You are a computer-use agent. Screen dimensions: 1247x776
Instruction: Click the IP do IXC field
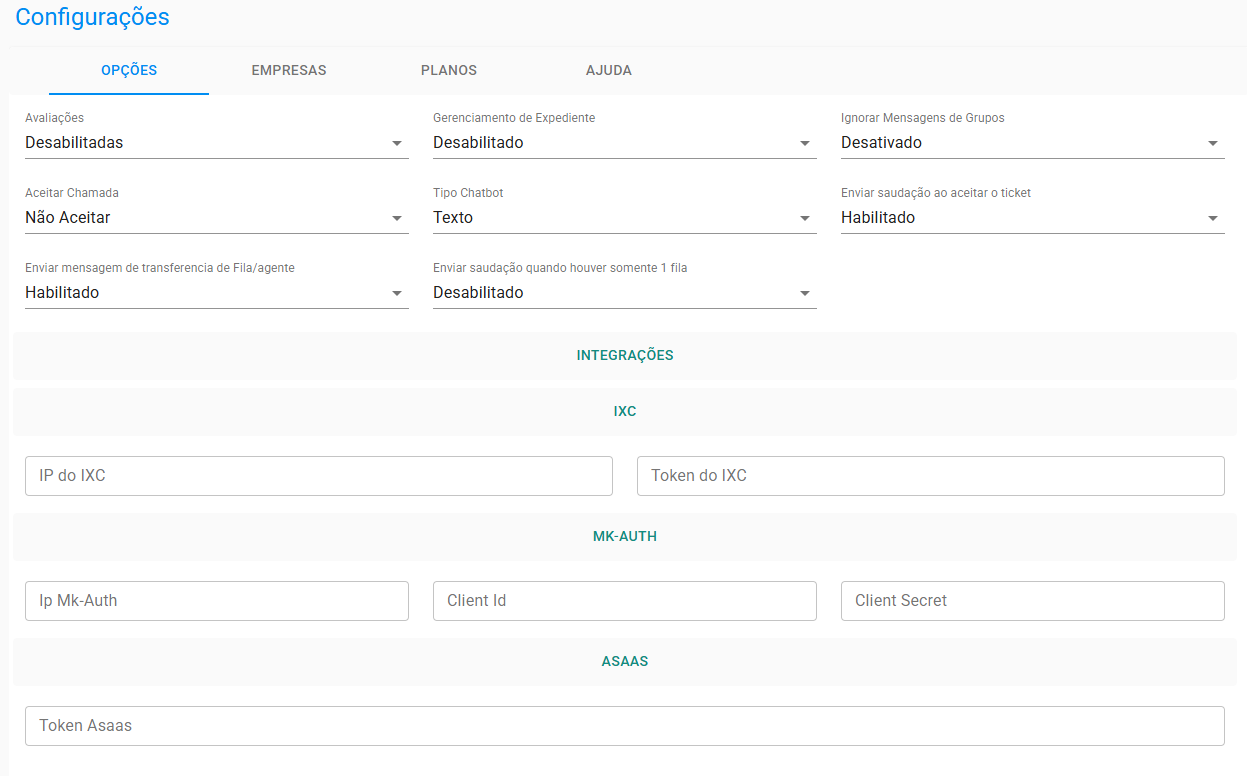coord(318,476)
